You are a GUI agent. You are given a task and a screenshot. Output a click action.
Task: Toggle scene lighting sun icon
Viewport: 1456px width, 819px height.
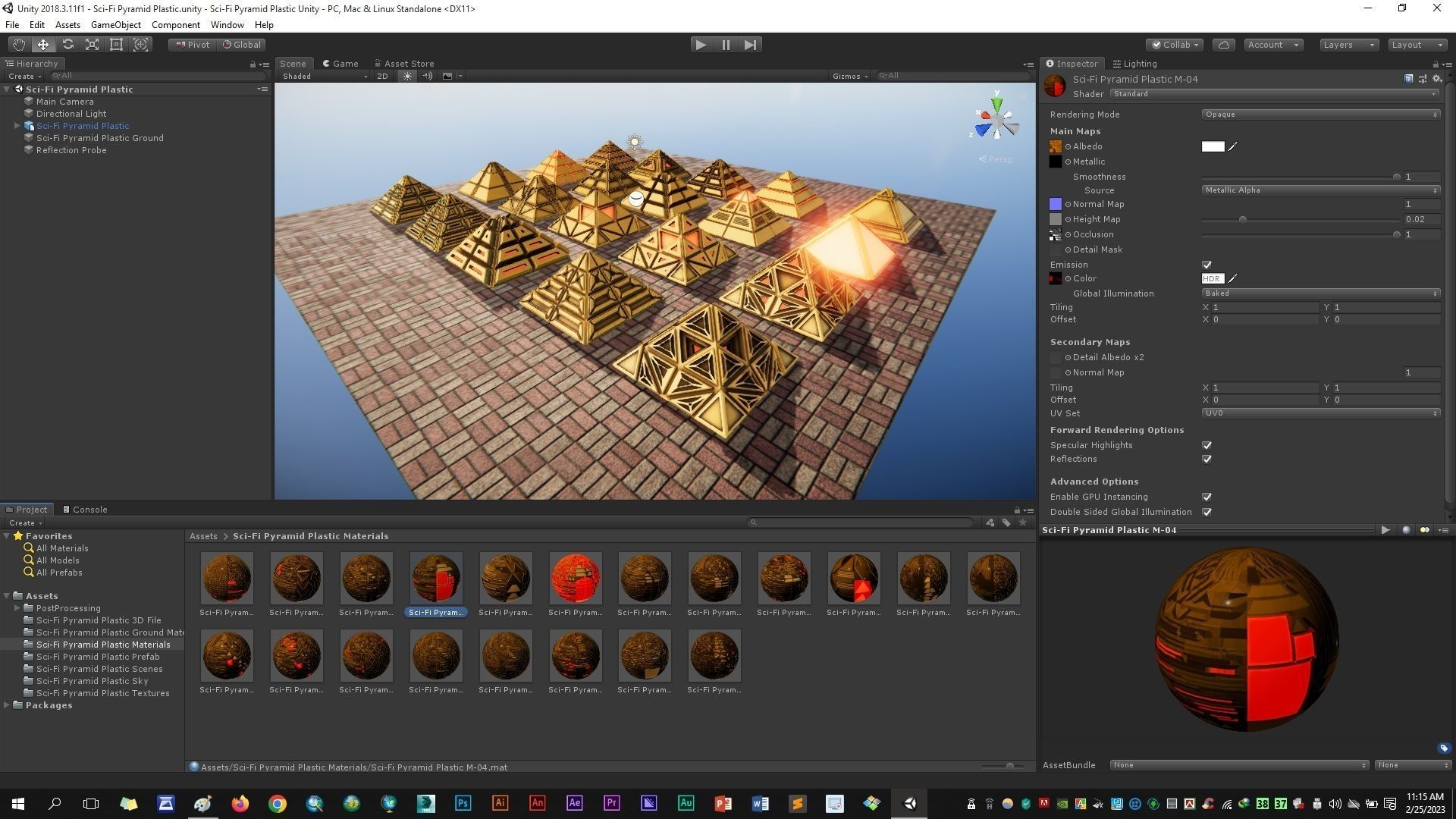click(x=407, y=76)
